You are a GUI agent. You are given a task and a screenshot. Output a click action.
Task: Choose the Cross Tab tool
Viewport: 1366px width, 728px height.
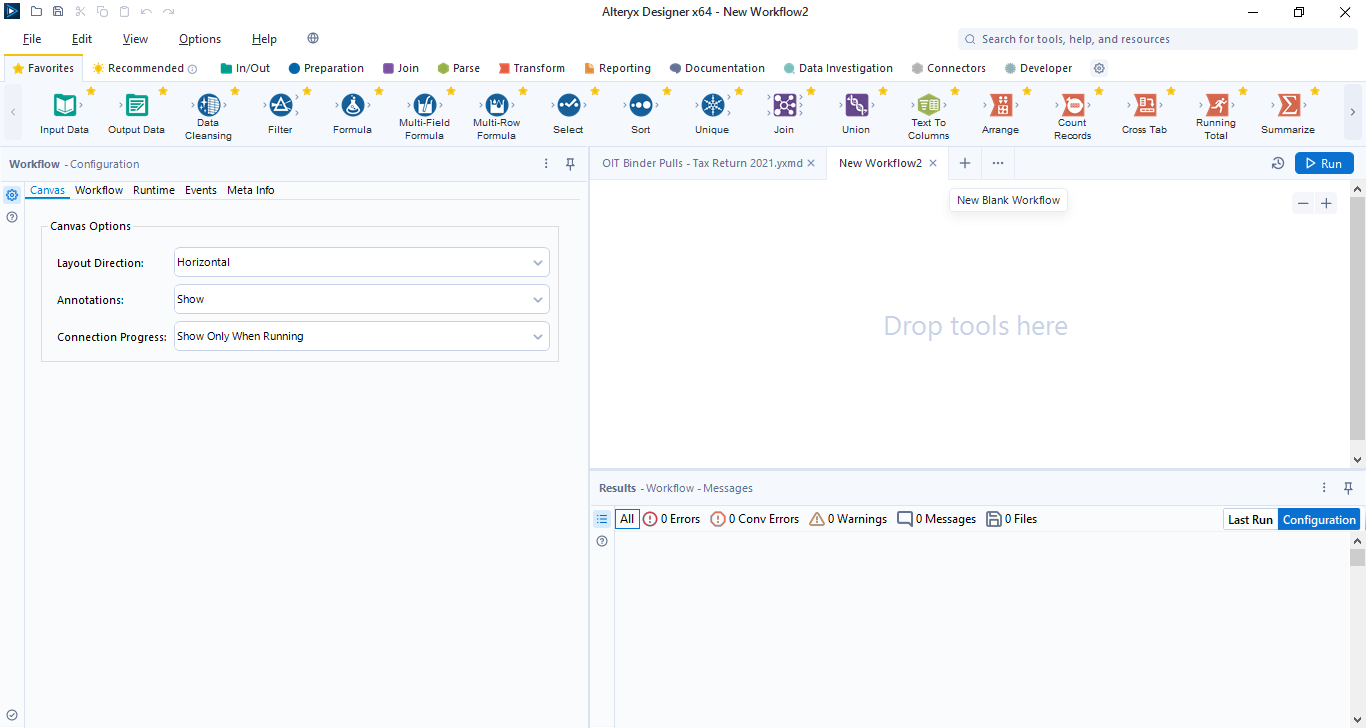(x=1144, y=113)
